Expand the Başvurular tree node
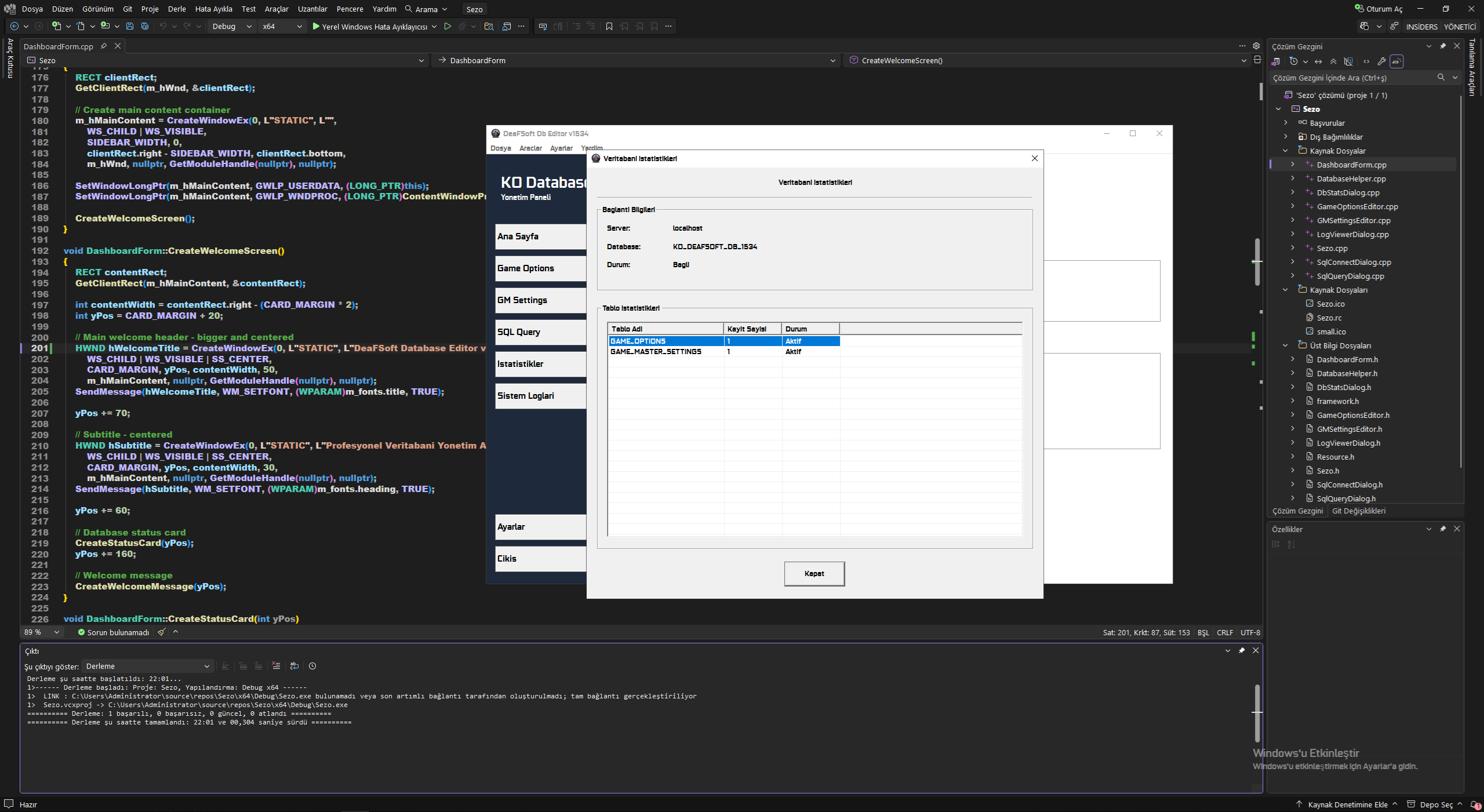Viewport: 1484px width, 812px height. click(x=1285, y=123)
